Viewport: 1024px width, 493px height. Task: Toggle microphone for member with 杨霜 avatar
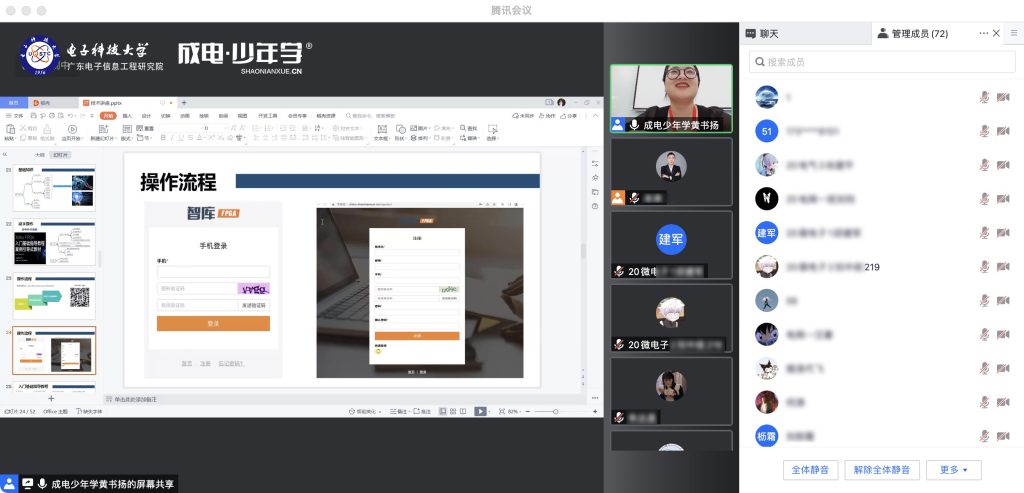pos(984,437)
